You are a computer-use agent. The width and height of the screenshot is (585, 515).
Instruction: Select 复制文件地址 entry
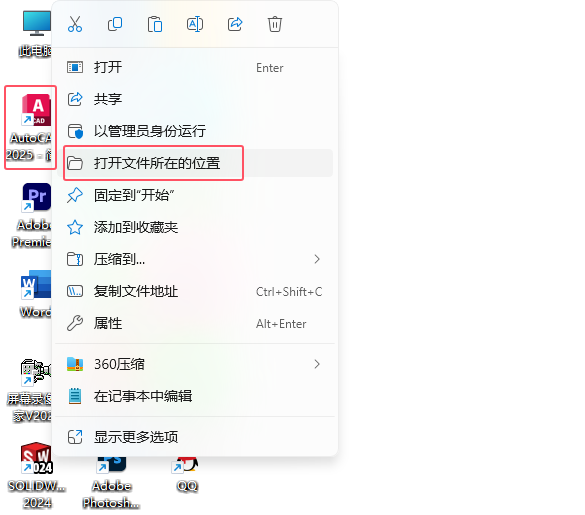tap(195, 291)
